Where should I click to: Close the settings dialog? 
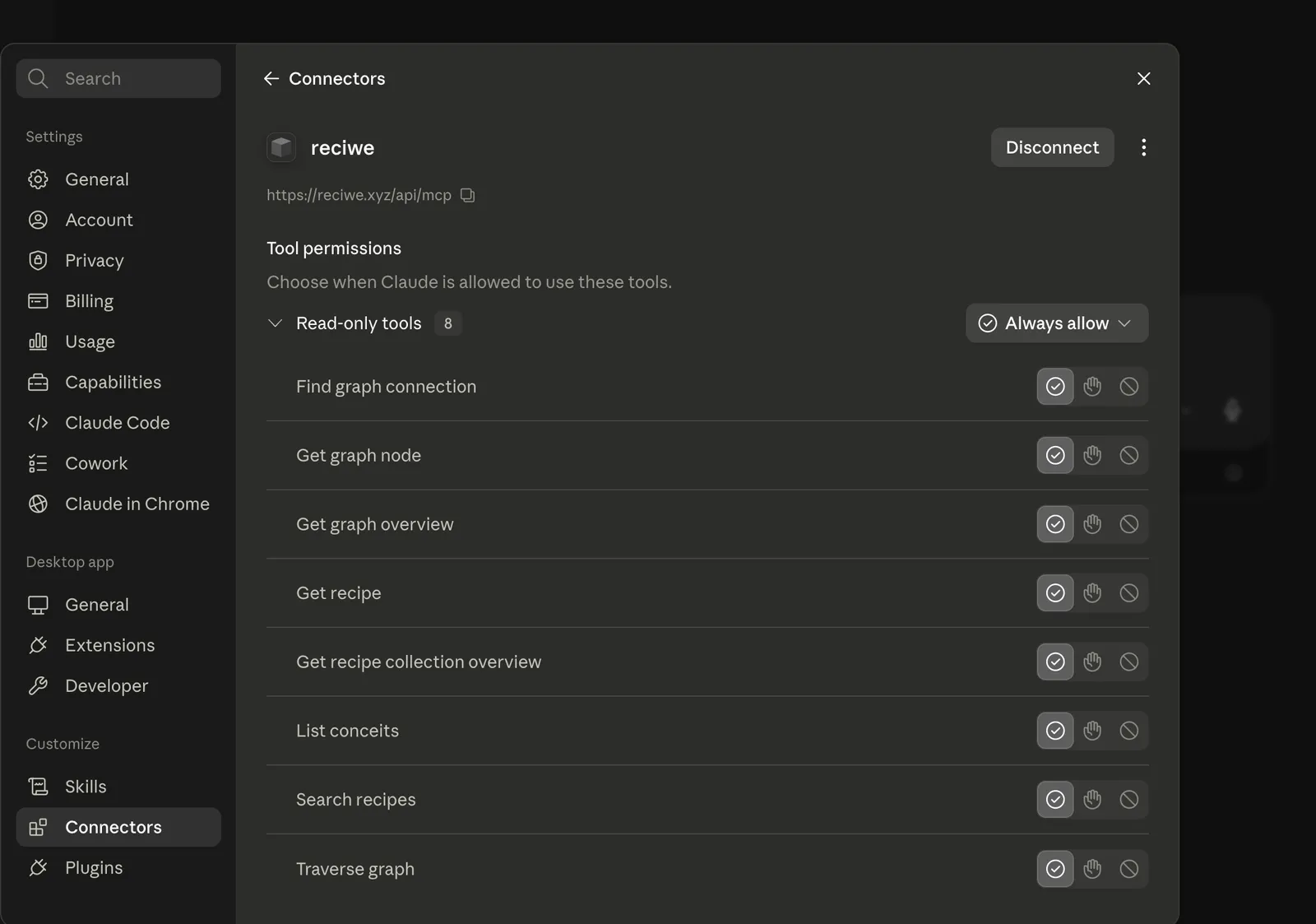pos(1143,78)
